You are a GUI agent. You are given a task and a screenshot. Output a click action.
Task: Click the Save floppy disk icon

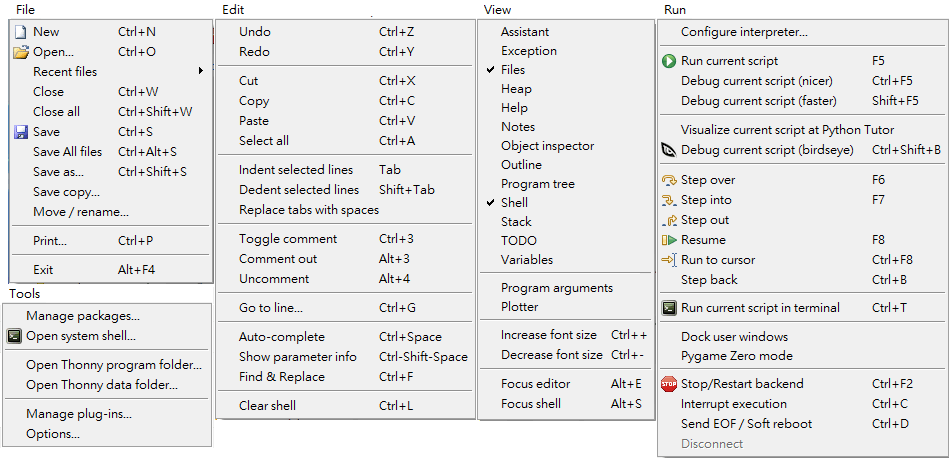coord(20,132)
